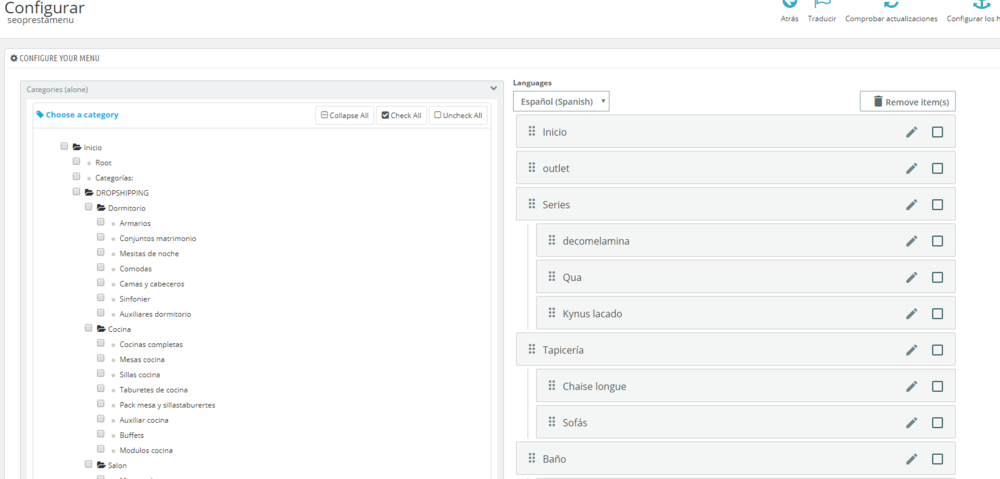Click the Uncheck All button
The height and width of the screenshot is (479, 1000).
[458, 115]
